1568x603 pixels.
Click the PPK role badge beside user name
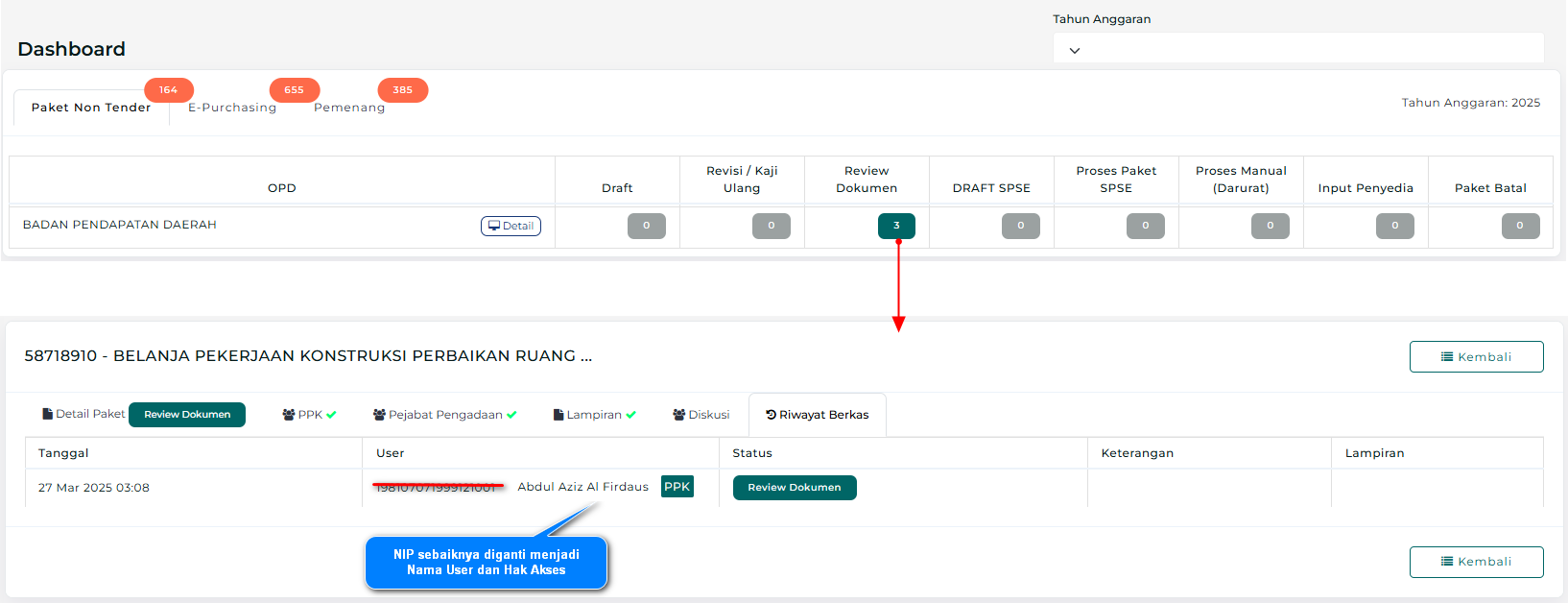(677, 487)
